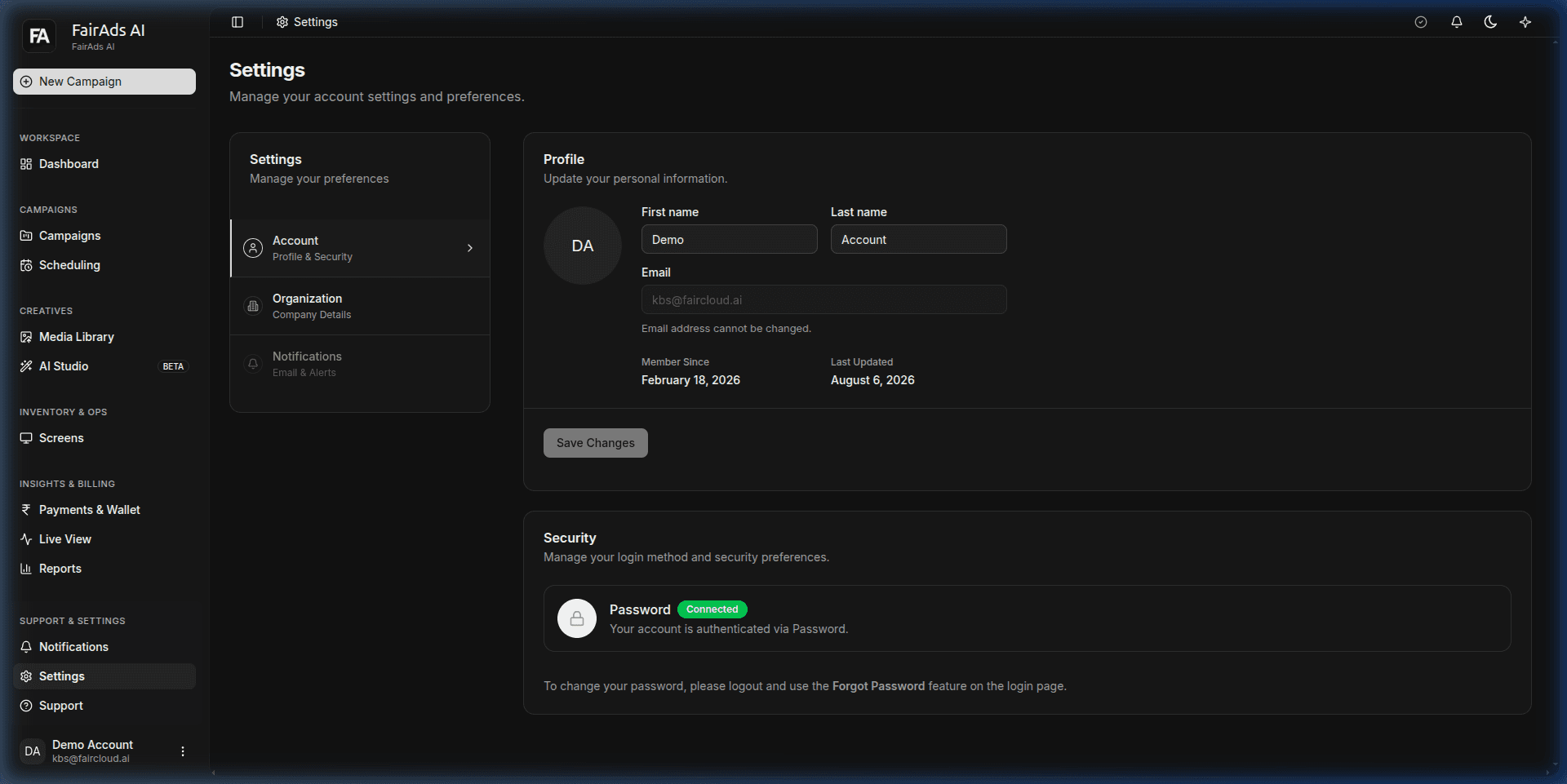Open Dashboard from sidebar
Viewport: 1567px width, 784px height.
click(104, 164)
